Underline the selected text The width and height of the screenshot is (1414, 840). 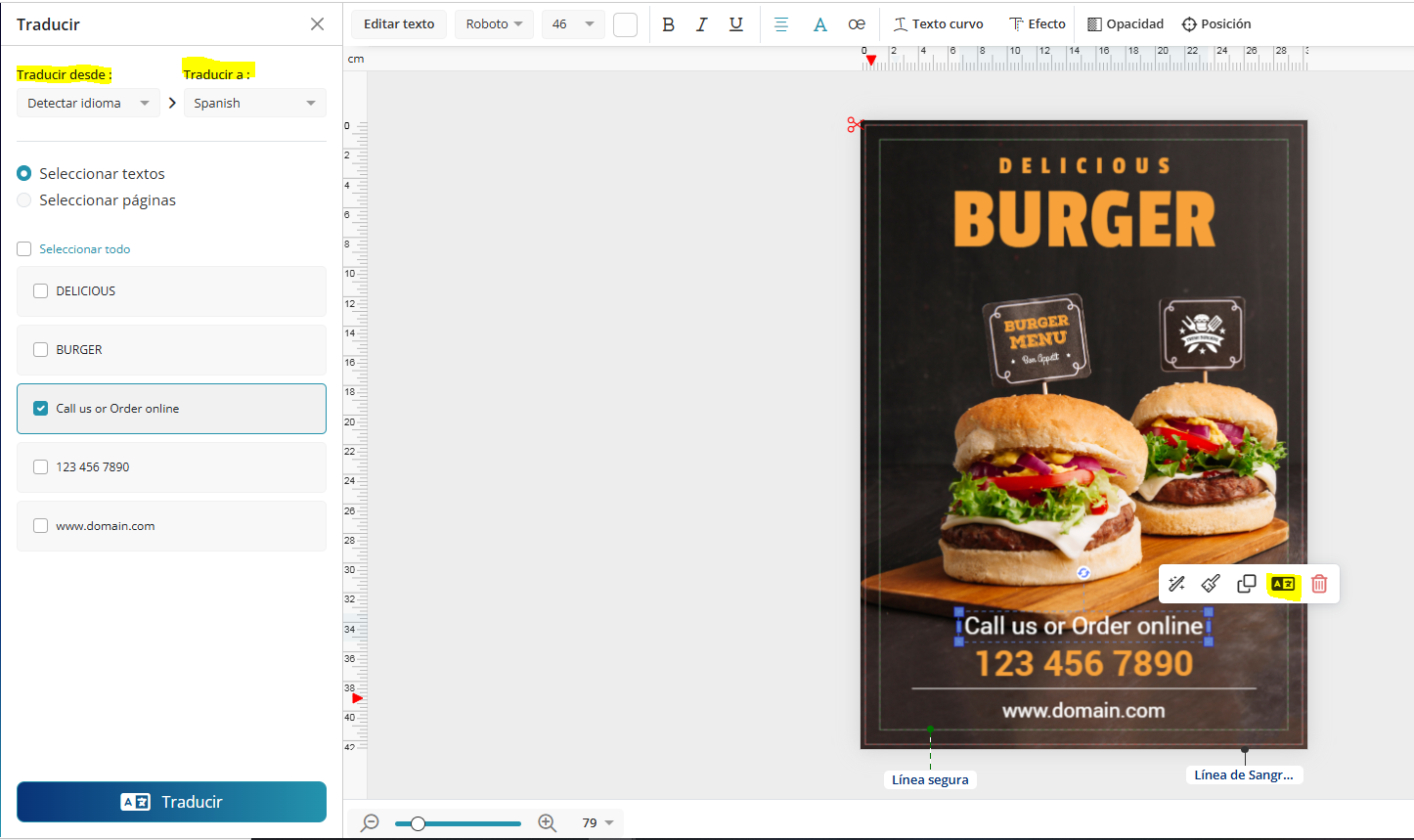pos(736,24)
